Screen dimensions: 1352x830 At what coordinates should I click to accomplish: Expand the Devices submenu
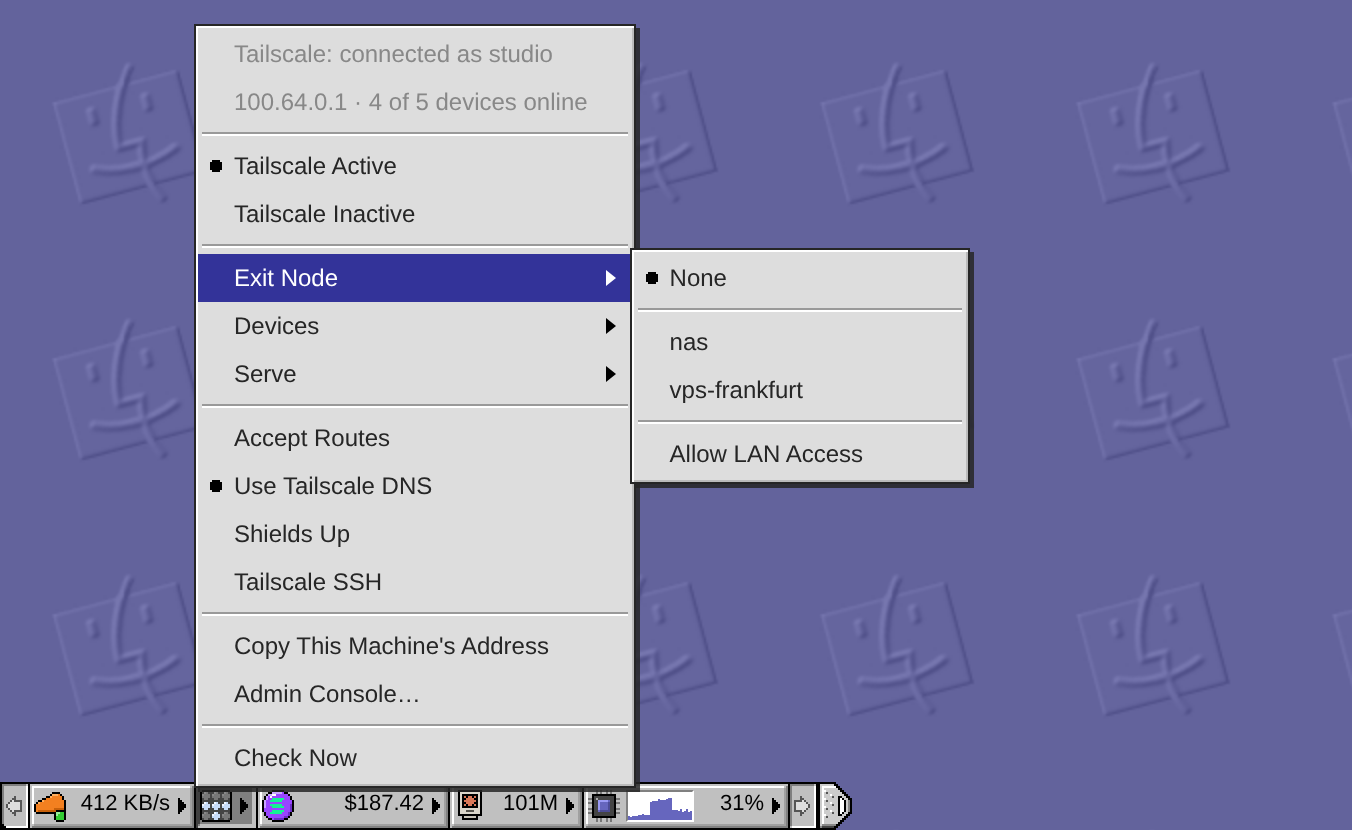[415, 326]
